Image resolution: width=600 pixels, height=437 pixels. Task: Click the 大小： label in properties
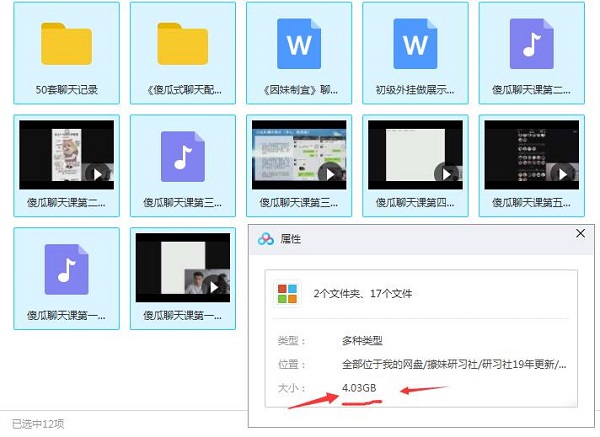click(292, 388)
